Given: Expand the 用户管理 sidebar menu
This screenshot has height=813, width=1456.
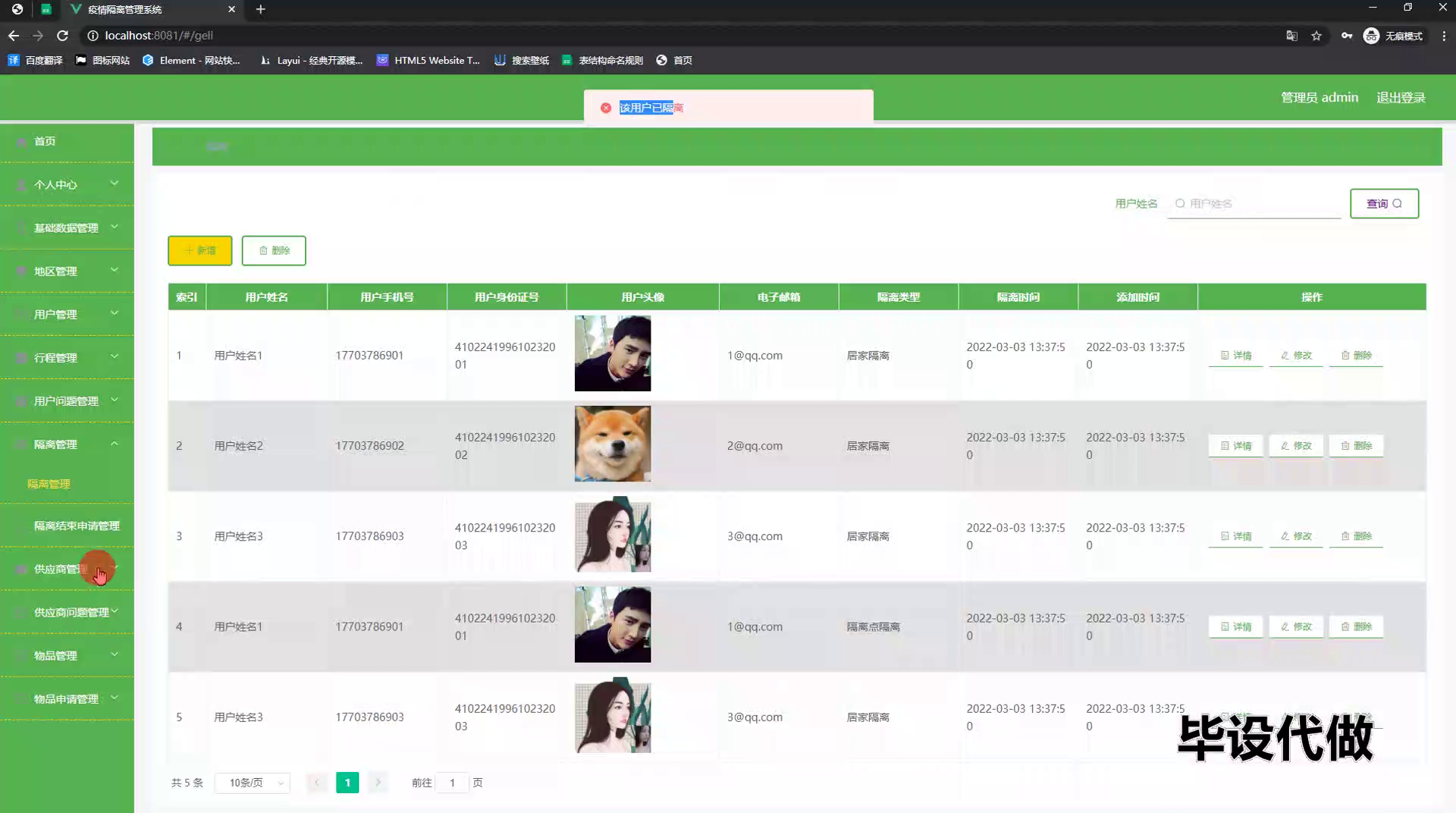Looking at the screenshot, I should point(67,314).
